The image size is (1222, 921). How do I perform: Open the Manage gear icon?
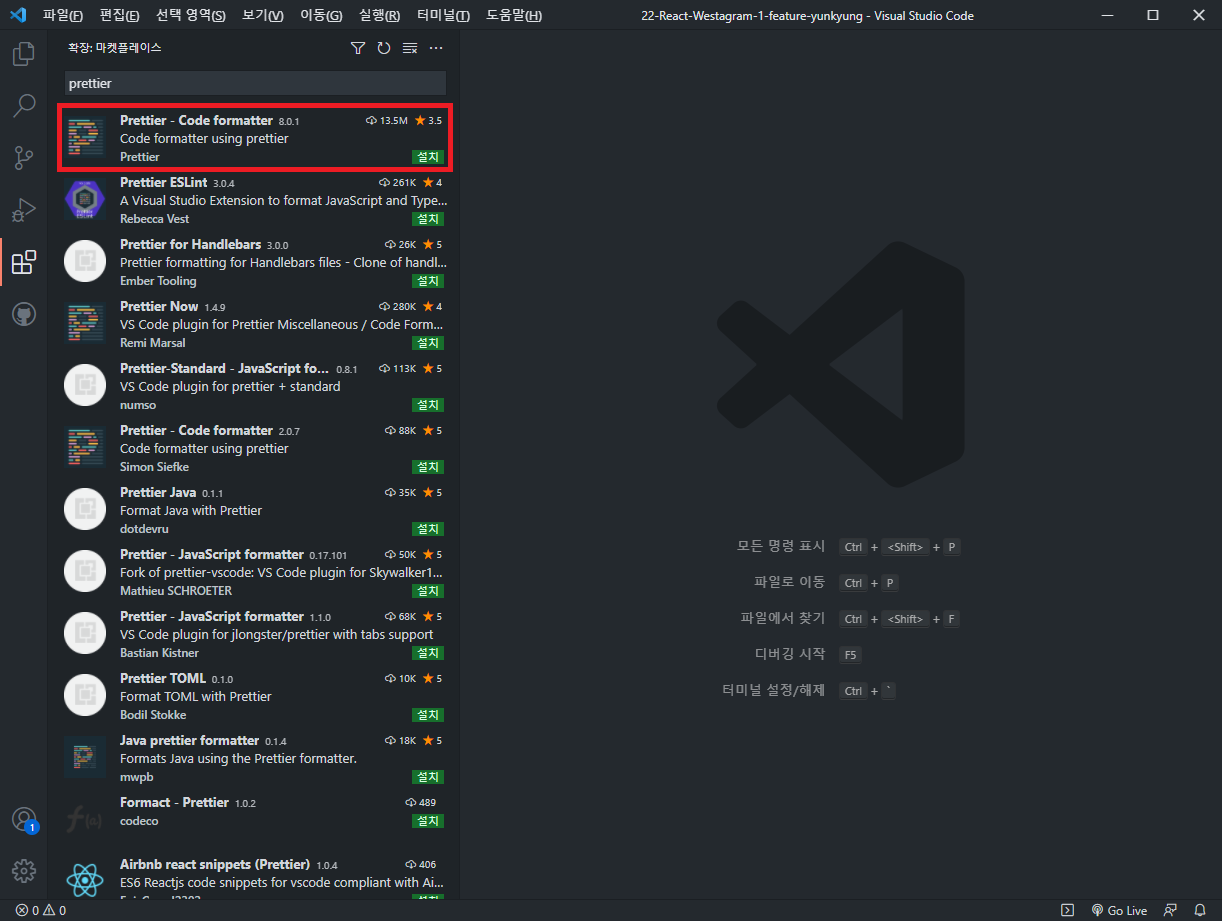pyautogui.click(x=23, y=870)
